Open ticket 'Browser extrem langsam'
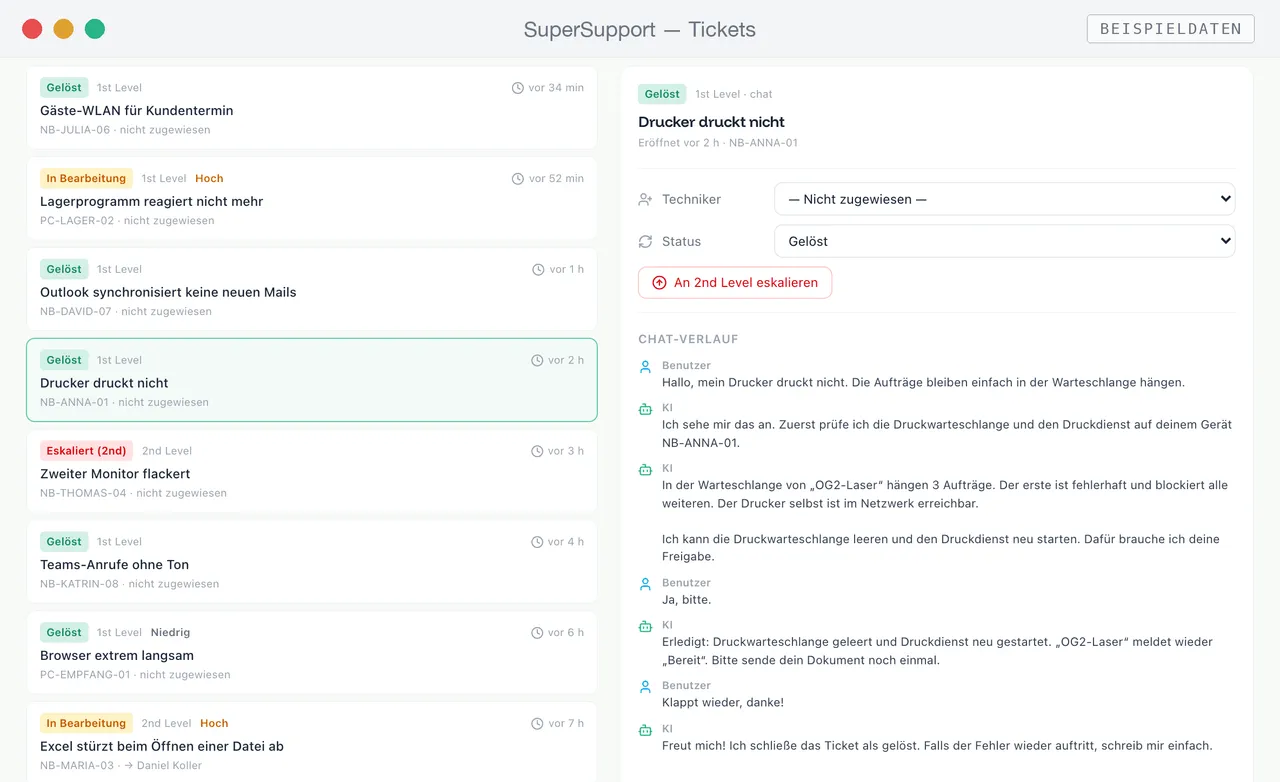 pyautogui.click(x=312, y=653)
